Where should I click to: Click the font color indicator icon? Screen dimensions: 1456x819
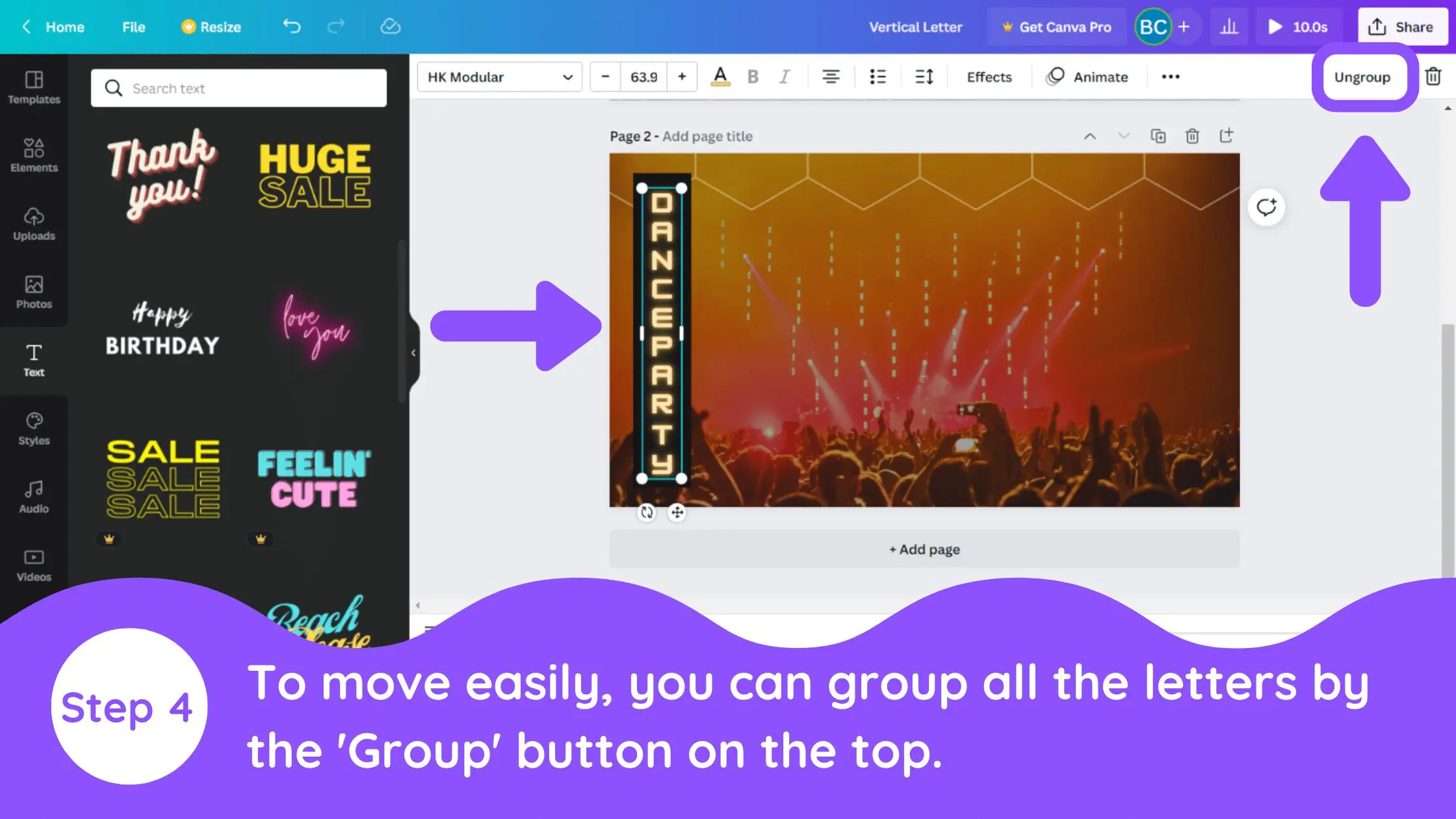[719, 77]
